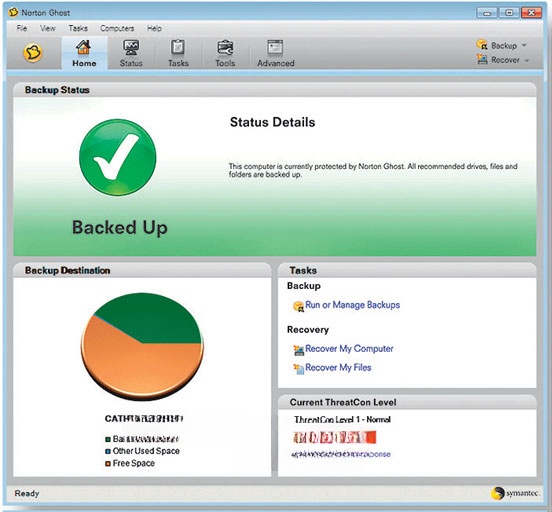Open the File menu
The width and height of the screenshot is (552, 512).
pos(22,28)
